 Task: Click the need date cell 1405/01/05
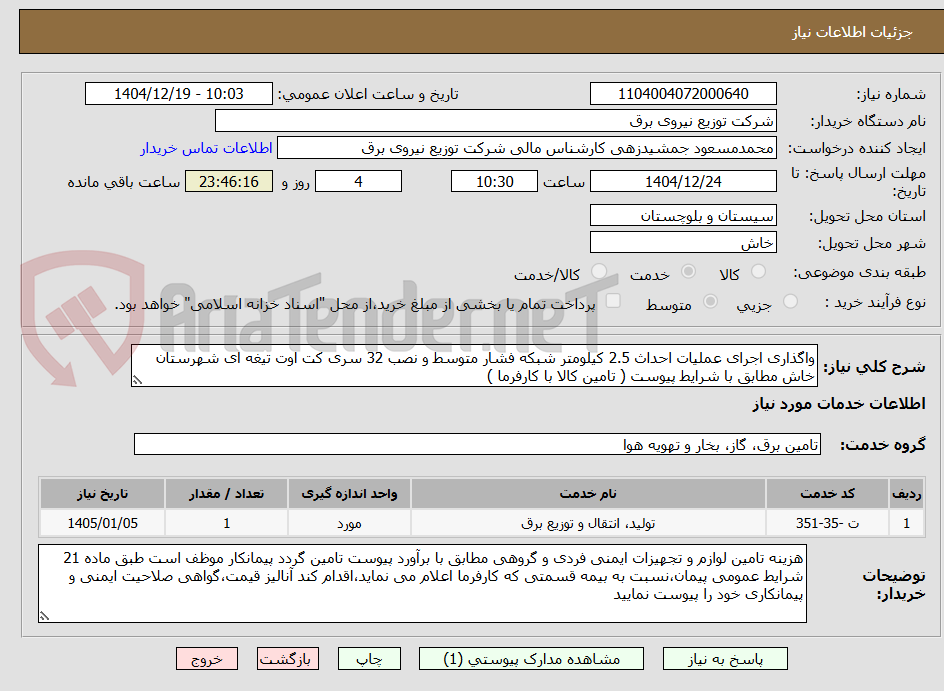(102, 523)
